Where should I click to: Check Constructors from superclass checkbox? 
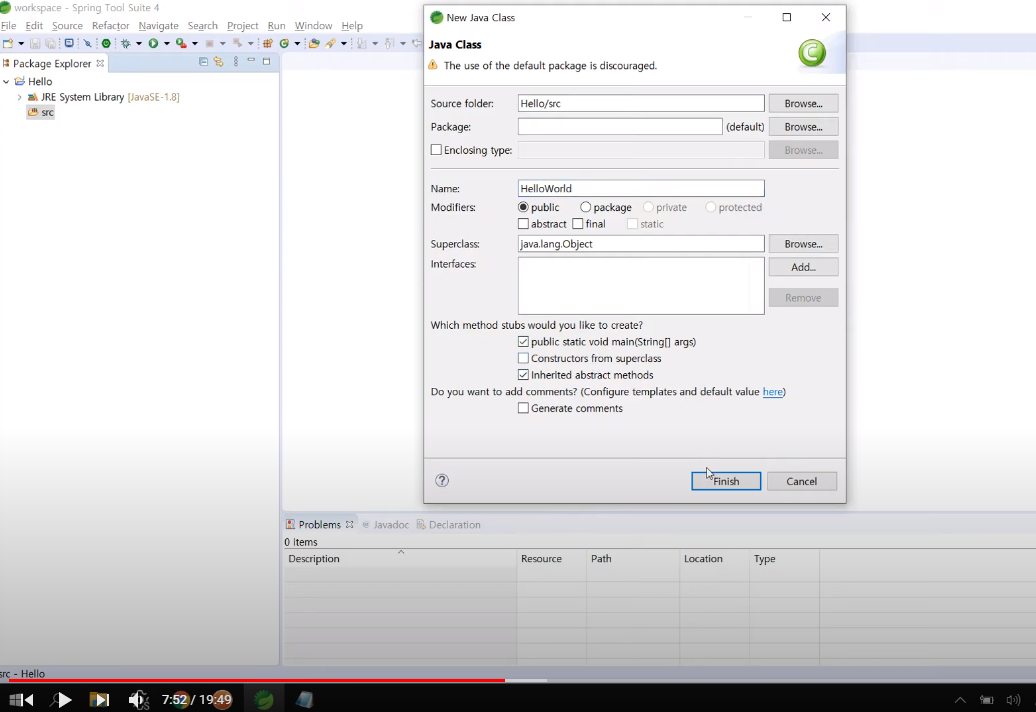coord(523,358)
